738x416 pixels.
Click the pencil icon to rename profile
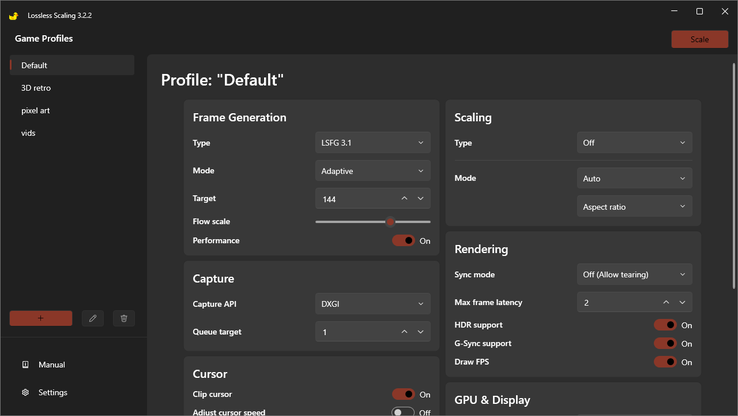[x=93, y=319]
